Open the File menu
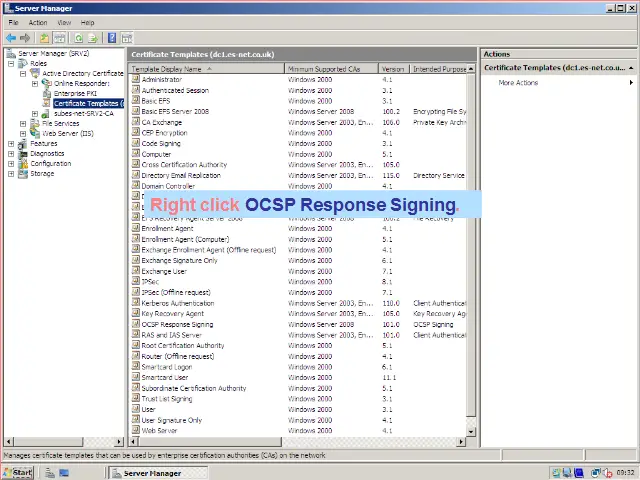 (x=13, y=22)
